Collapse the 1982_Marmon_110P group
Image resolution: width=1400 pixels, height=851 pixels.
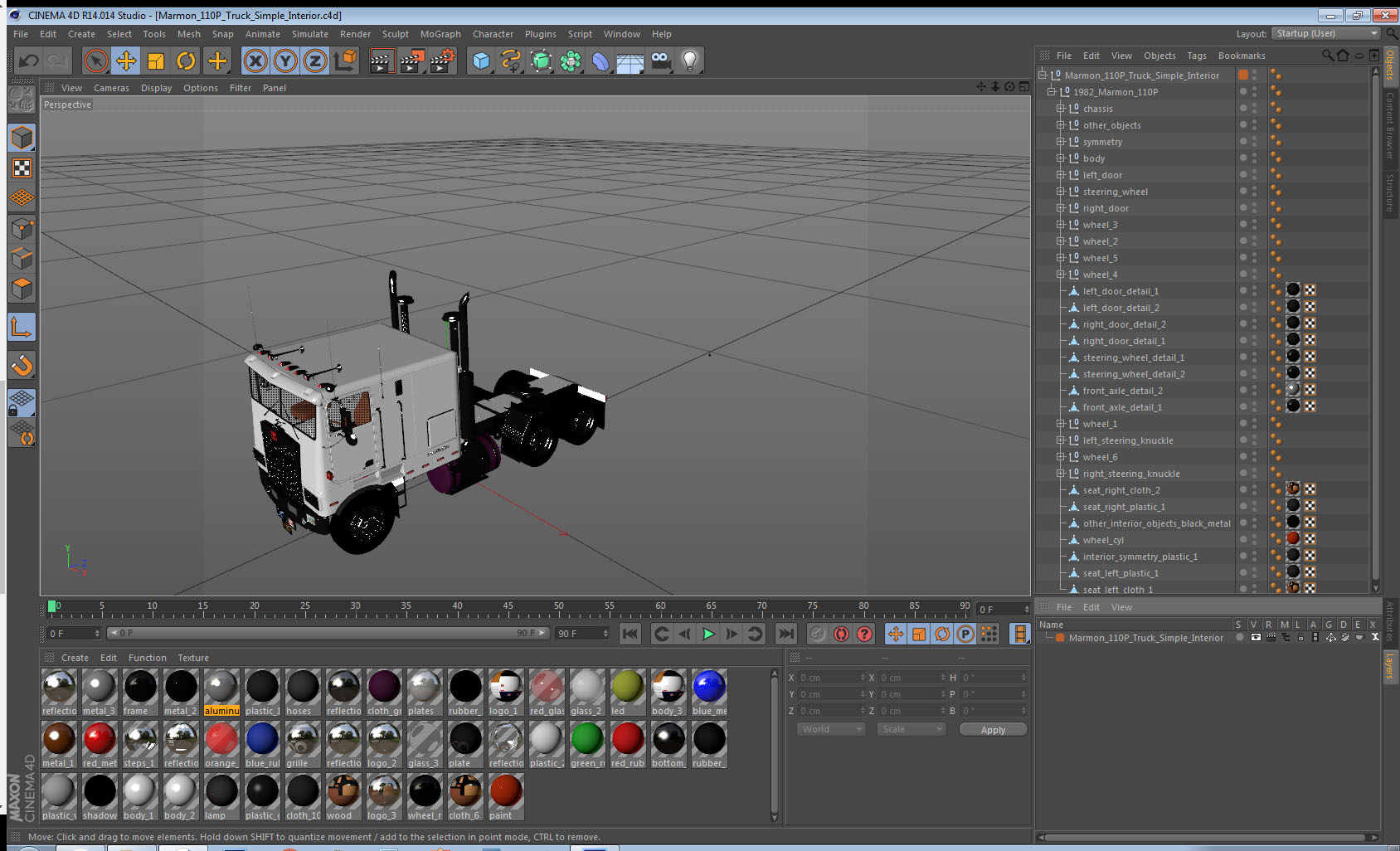pos(1052,92)
